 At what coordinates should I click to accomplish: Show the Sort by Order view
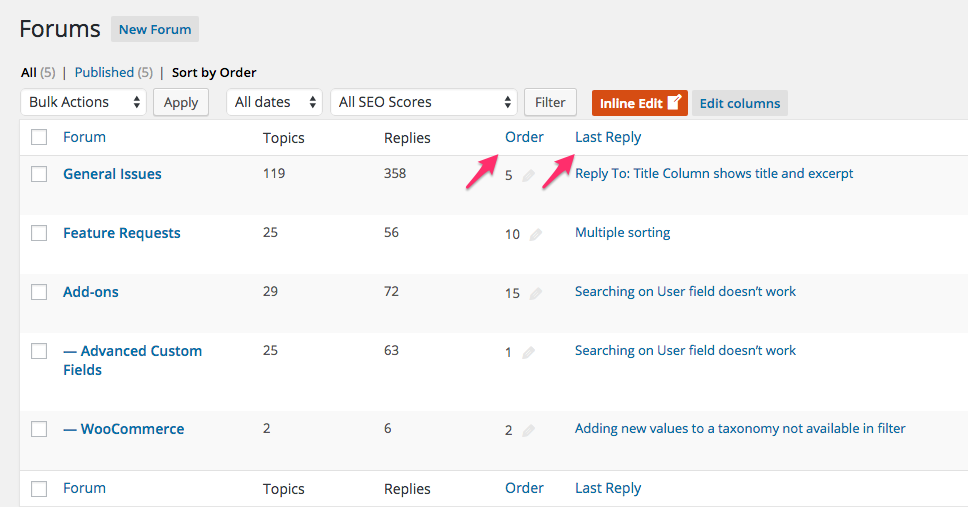(x=214, y=72)
